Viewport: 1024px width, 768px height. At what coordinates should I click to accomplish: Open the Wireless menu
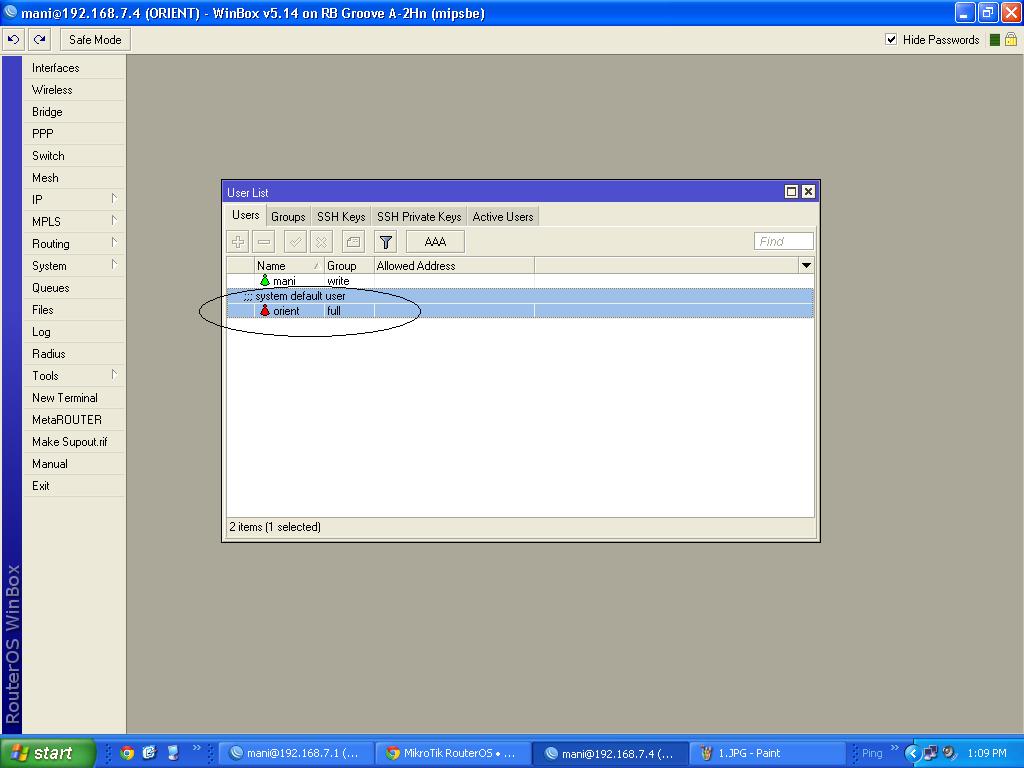[x=73, y=90]
